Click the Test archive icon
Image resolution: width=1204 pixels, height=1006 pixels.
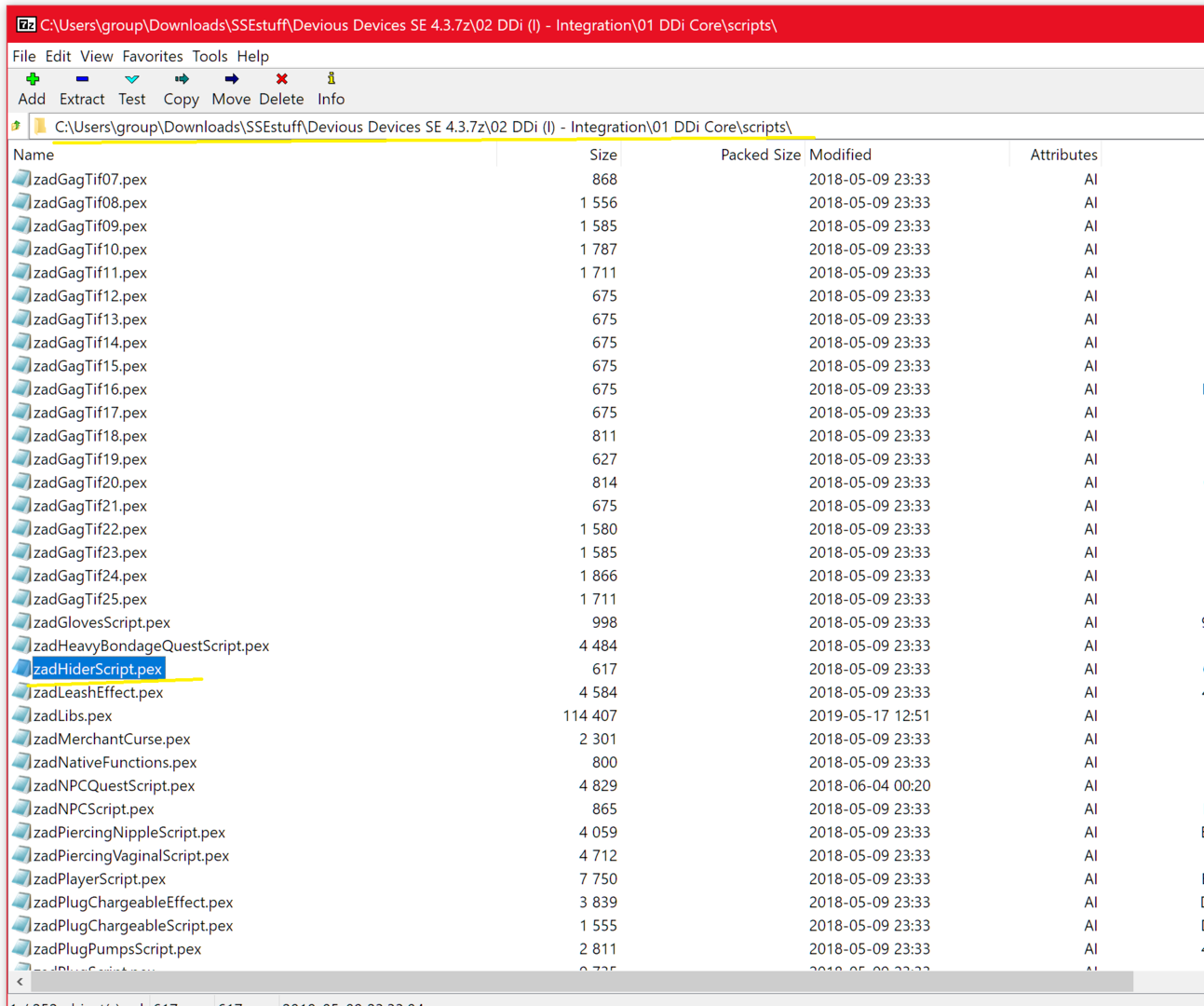[x=132, y=79]
